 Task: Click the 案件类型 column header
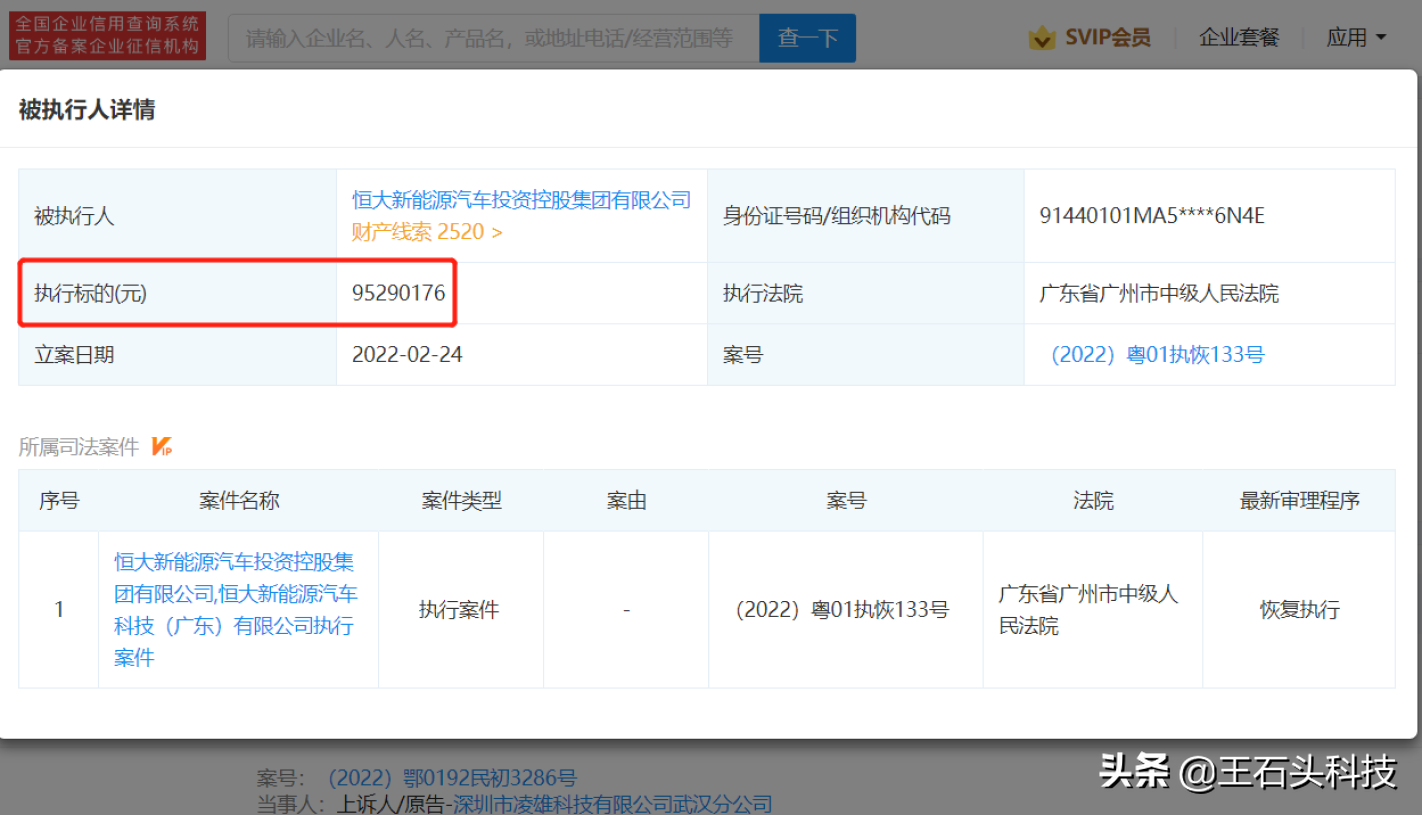click(x=461, y=501)
